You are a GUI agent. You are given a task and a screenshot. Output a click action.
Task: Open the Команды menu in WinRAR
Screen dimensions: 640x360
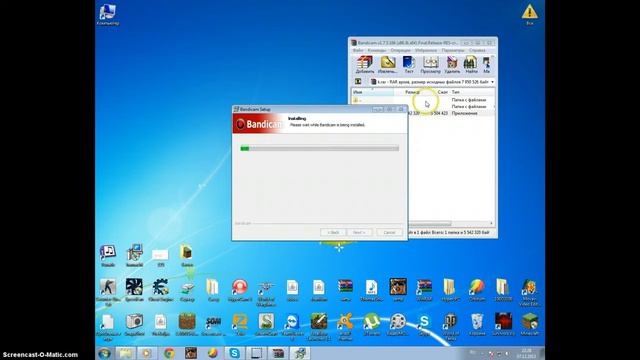pos(377,50)
